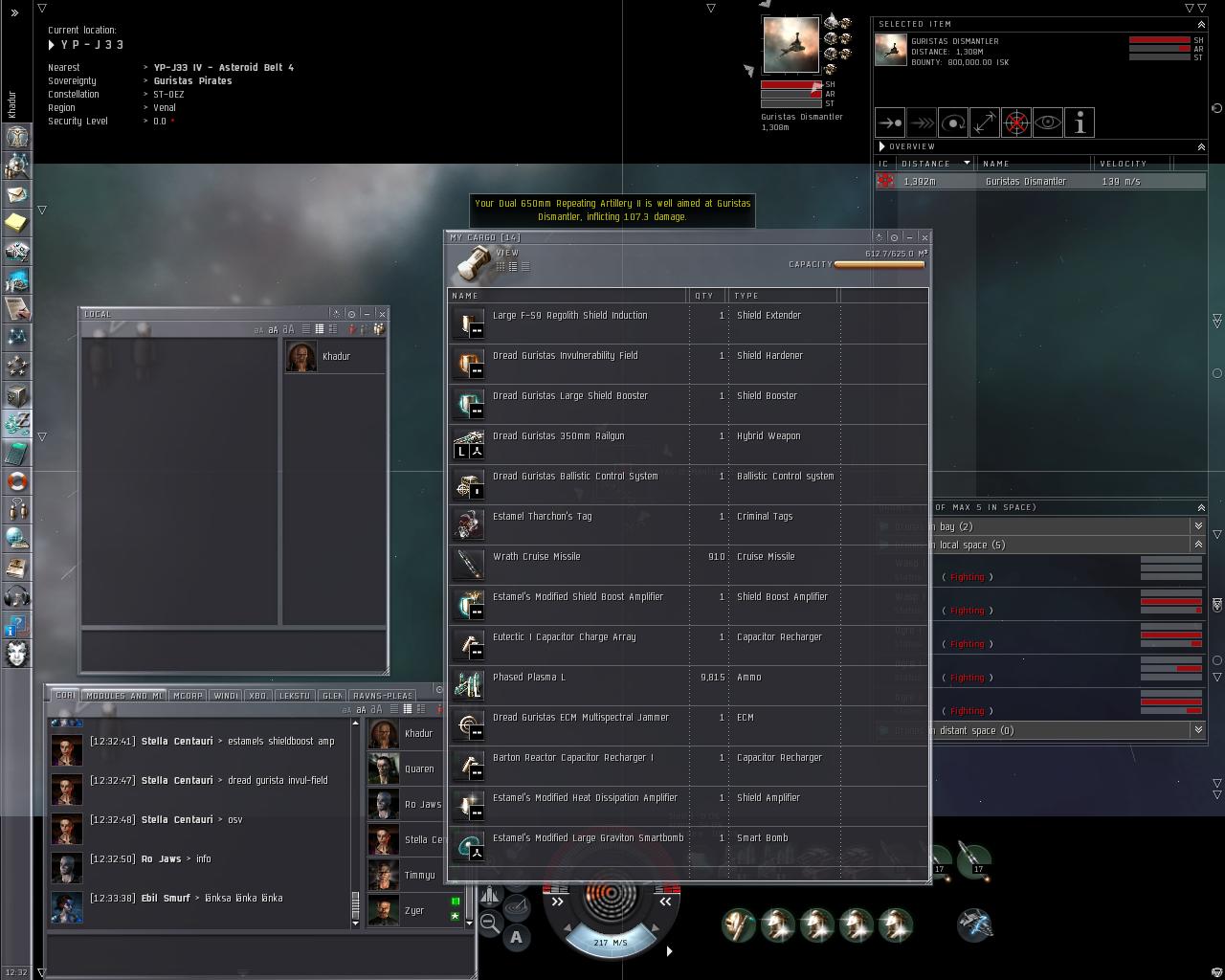Open the blue market icon in sidebar

(x=17, y=279)
